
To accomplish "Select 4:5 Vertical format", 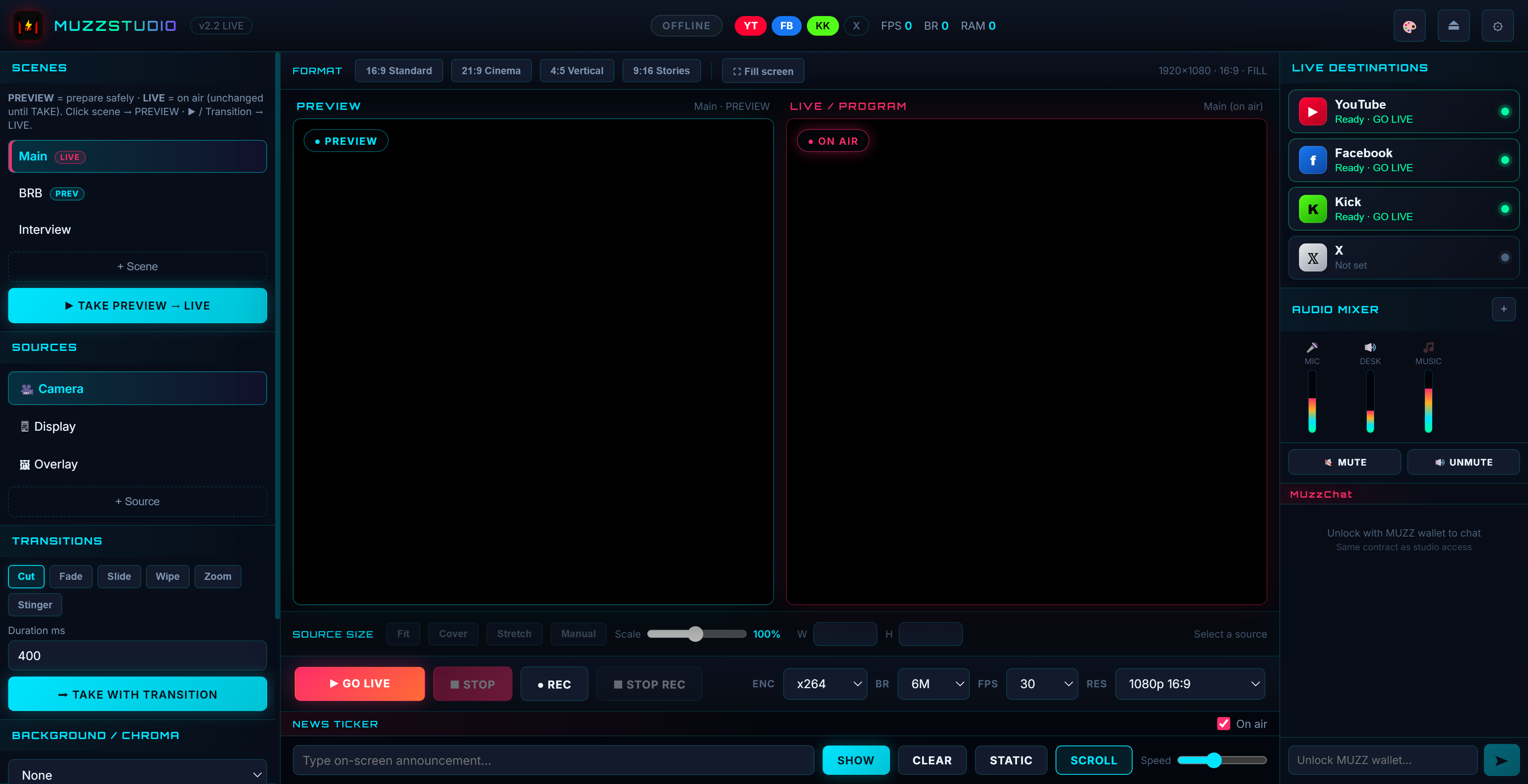I will tap(577, 71).
